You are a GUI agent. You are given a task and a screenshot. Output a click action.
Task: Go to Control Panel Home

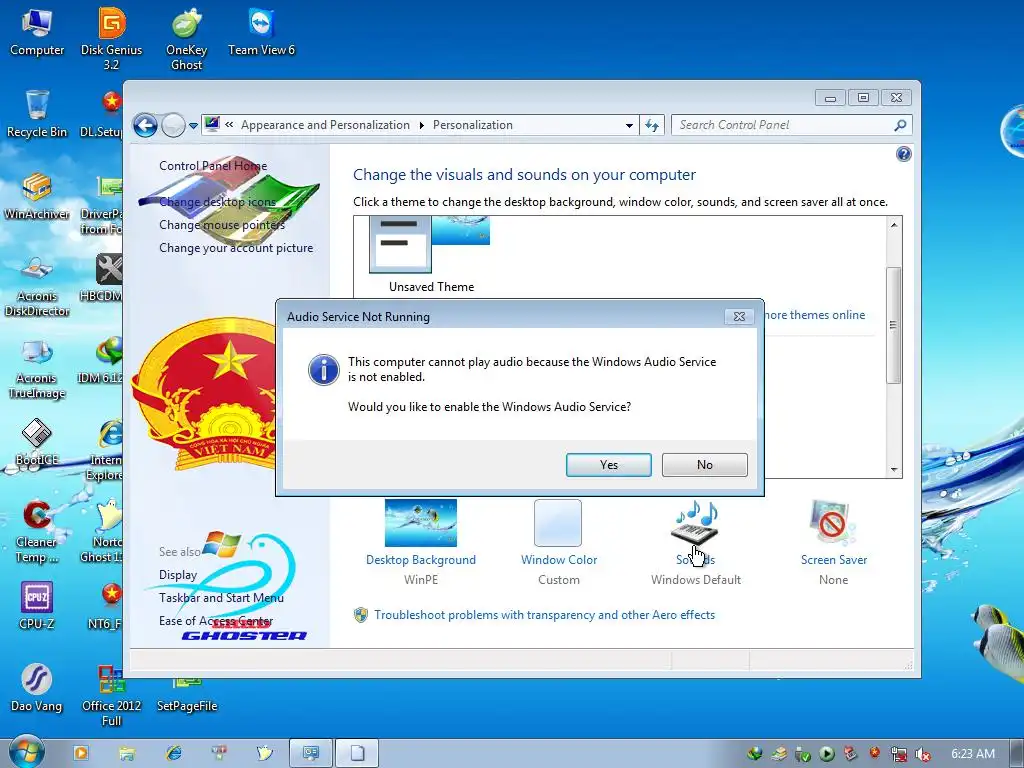pyautogui.click(x=213, y=166)
